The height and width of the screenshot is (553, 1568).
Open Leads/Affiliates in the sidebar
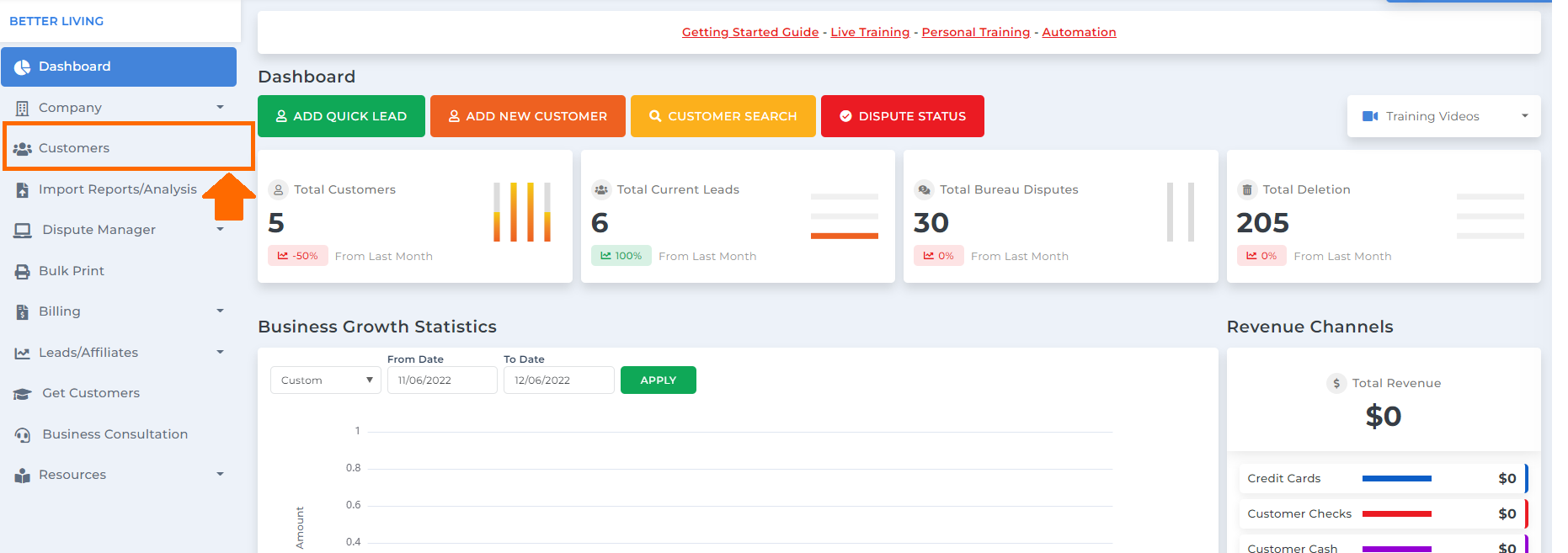pos(88,353)
